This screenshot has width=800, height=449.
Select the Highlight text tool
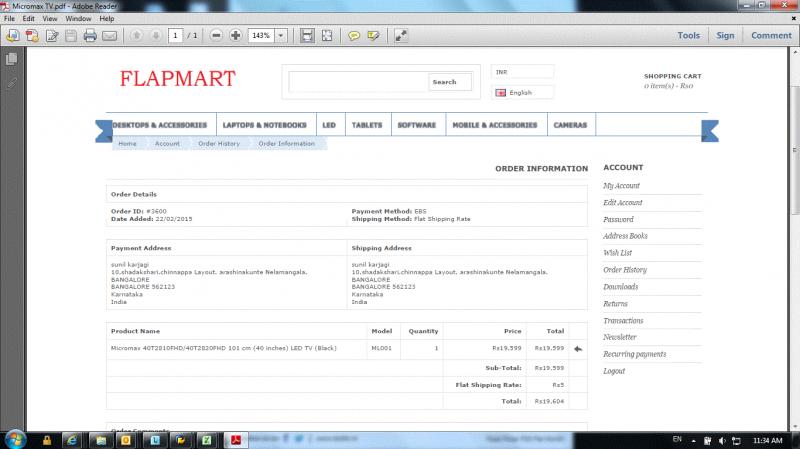(373, 36)
